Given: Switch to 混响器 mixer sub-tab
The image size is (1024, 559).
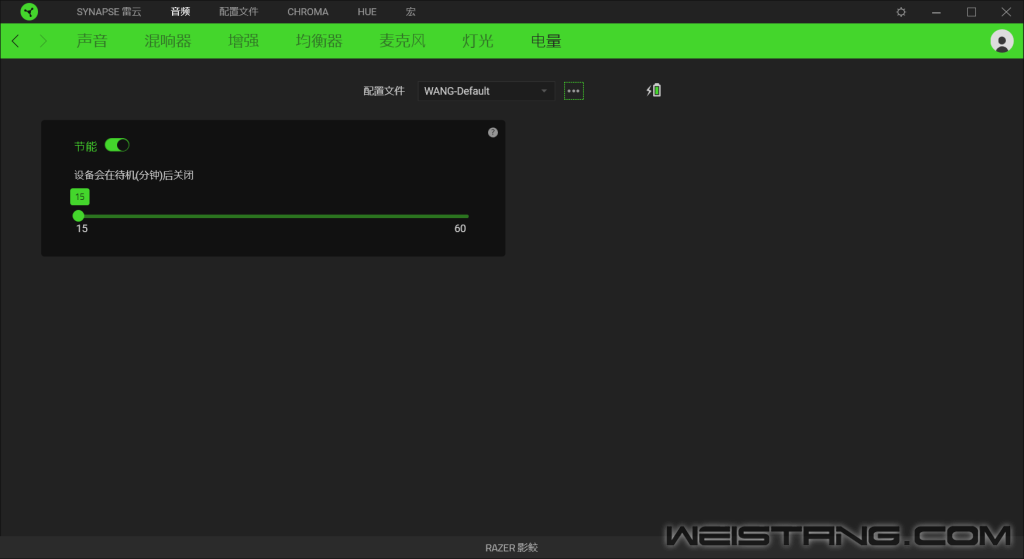Looking at the screenshot, I should pyautogui.click(x=168, y=41).
